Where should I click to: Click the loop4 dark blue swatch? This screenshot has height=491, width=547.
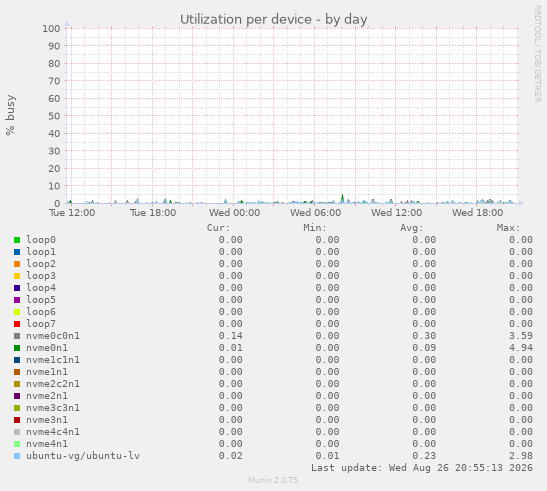click(x=17, y=288)
